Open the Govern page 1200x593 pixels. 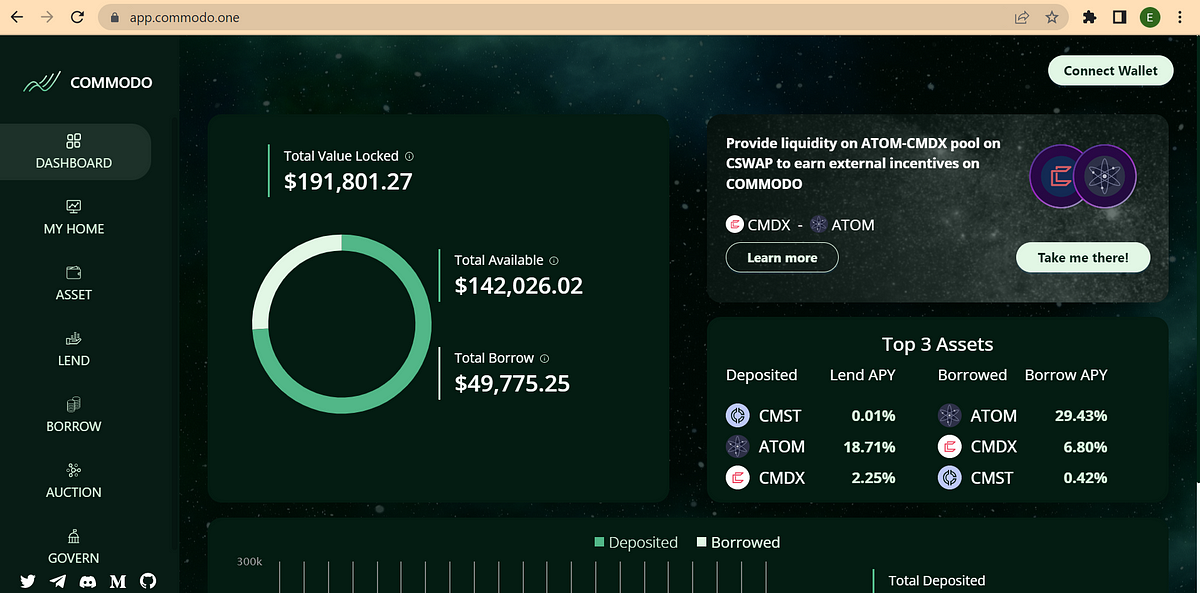pos(74,547)
